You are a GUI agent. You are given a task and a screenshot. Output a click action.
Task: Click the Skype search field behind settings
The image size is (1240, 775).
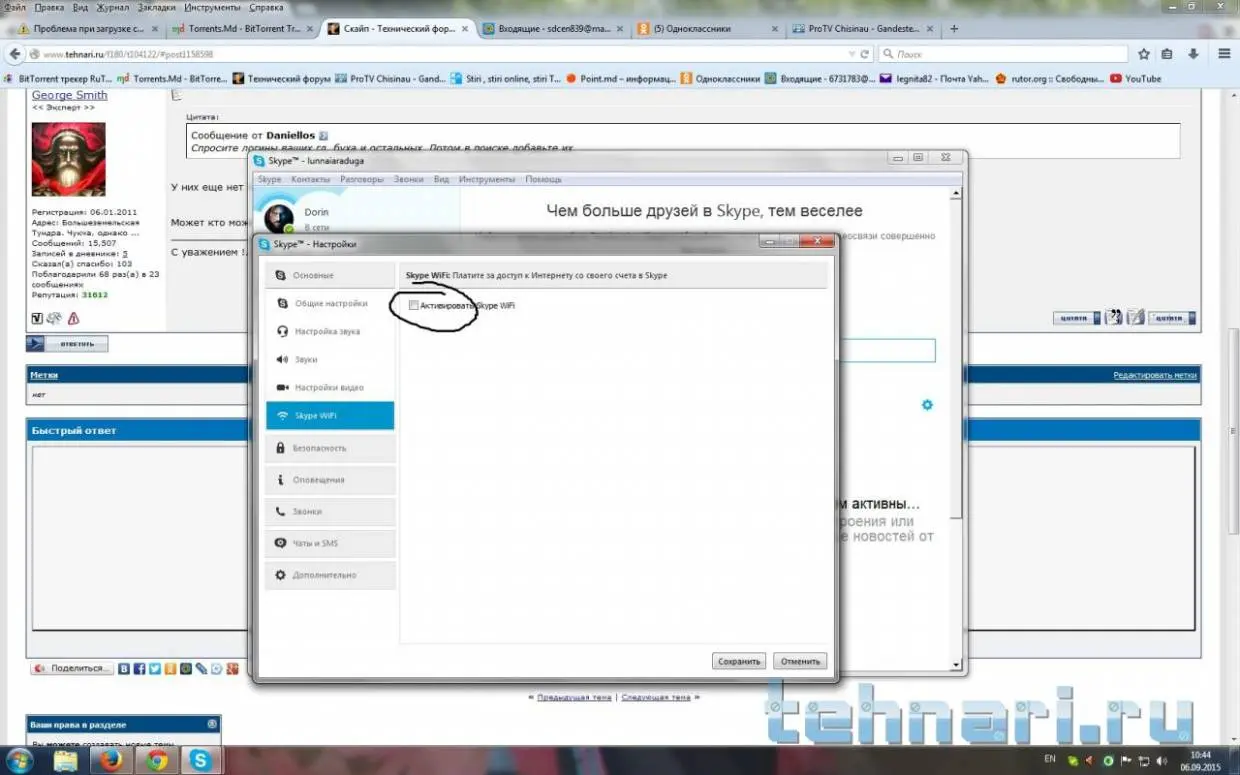(x=887, y=350)
